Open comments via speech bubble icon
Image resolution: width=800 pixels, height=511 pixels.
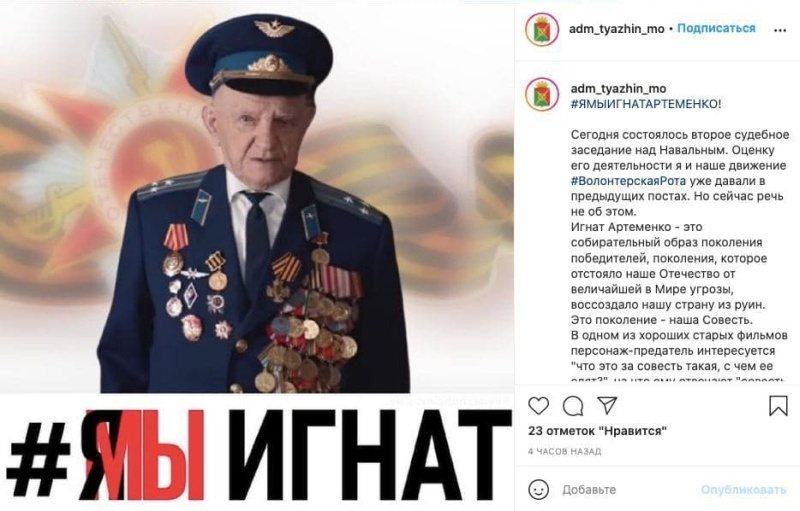click(x=573, y=406)
